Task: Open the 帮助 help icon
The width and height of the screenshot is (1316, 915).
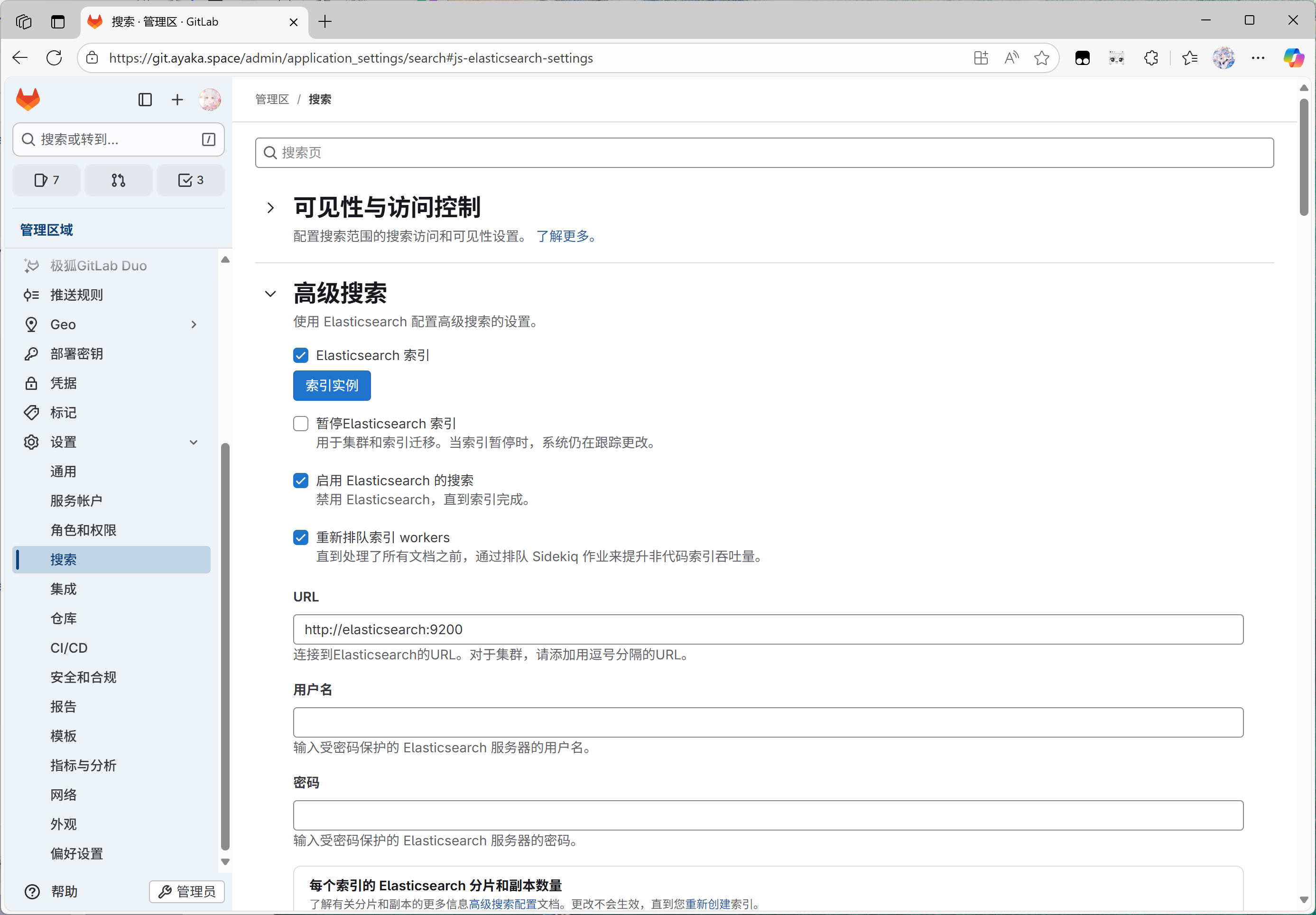Action: (31, 892)
